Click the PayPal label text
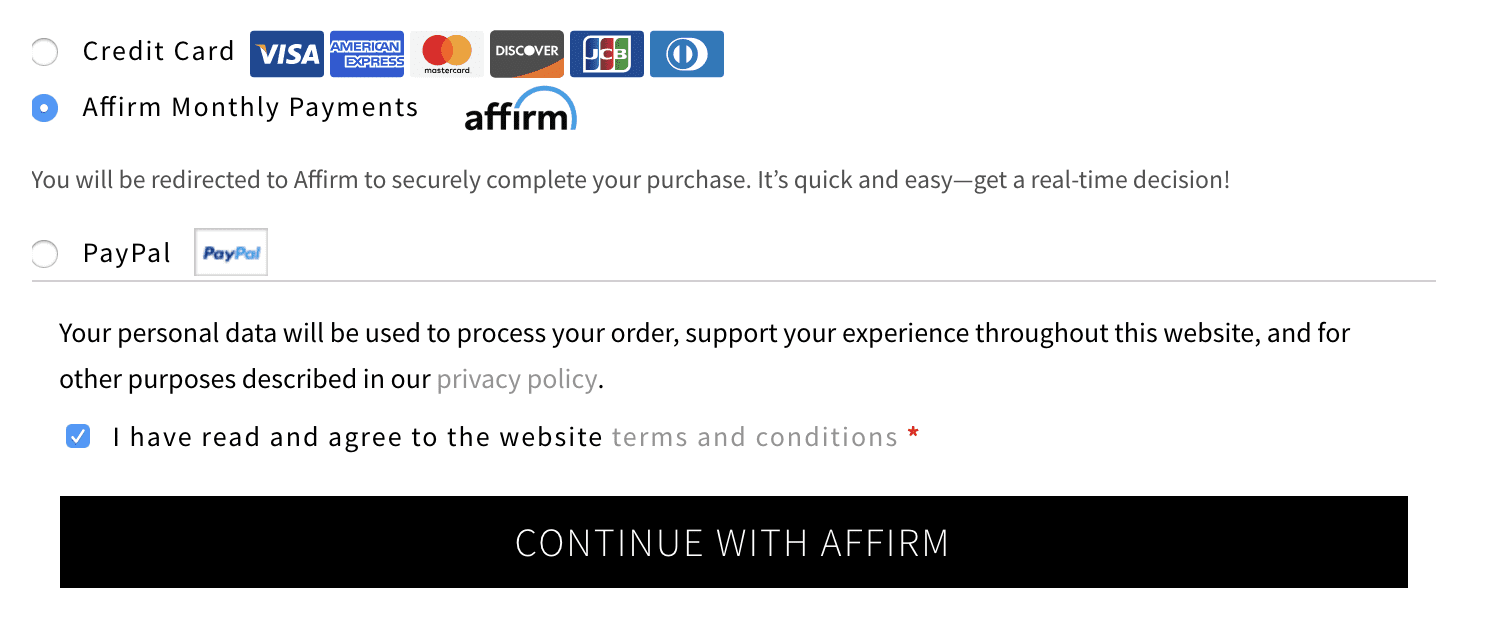1486x626 pixels. pos(128,254)
